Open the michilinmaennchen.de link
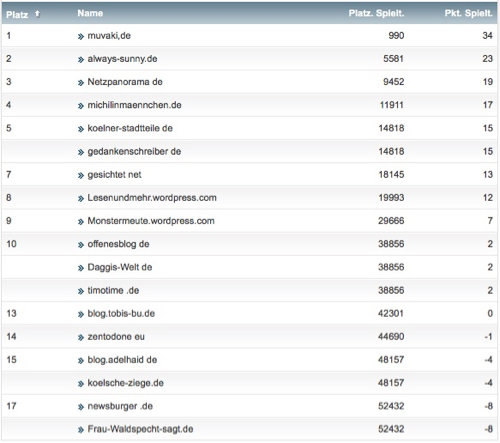This screenshot has width=500, height=443. coord(134,105)
